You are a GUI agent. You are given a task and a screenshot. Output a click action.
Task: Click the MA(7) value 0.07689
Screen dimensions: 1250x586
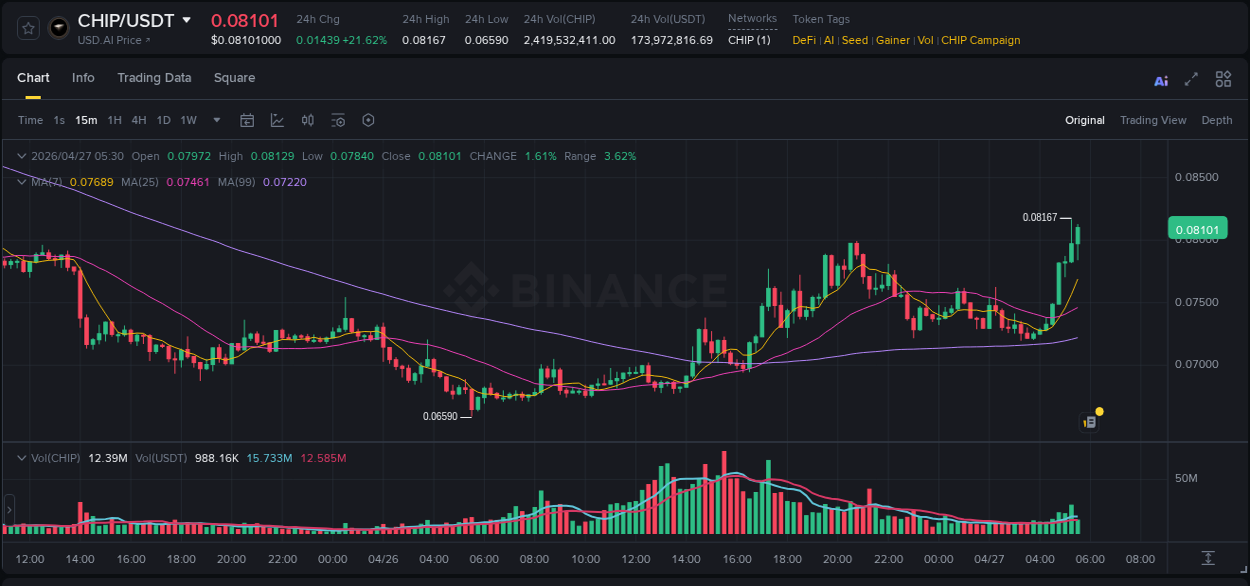[91, 182]
